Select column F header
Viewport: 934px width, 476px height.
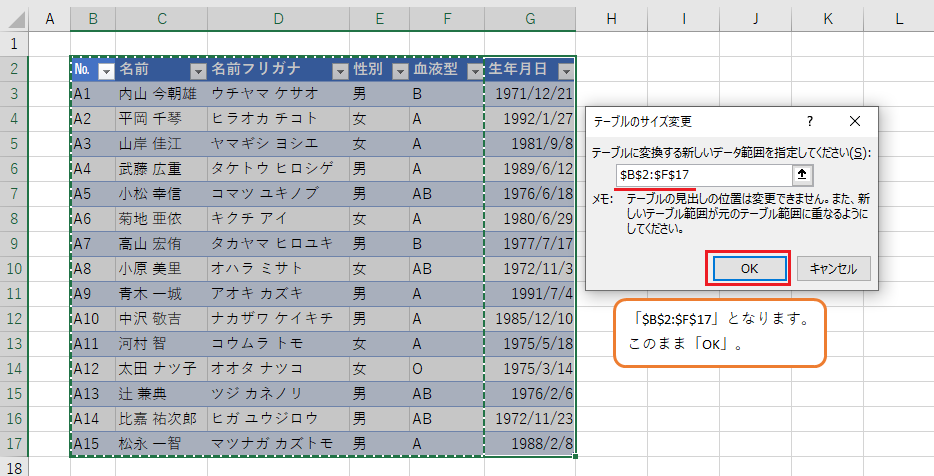[x=447, y=19]
